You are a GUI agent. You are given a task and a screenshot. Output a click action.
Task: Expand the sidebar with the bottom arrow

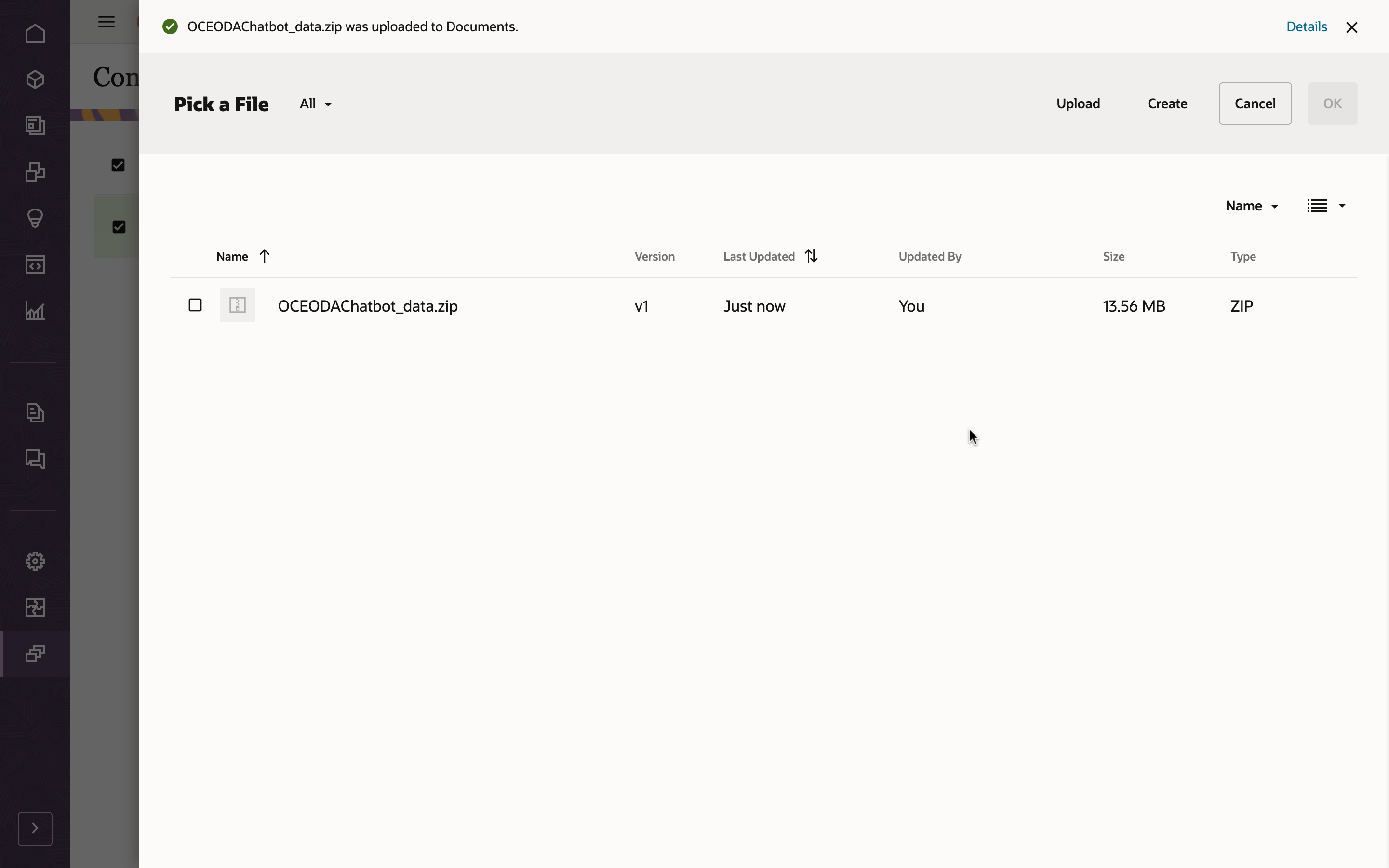click(x=35, y=829)
